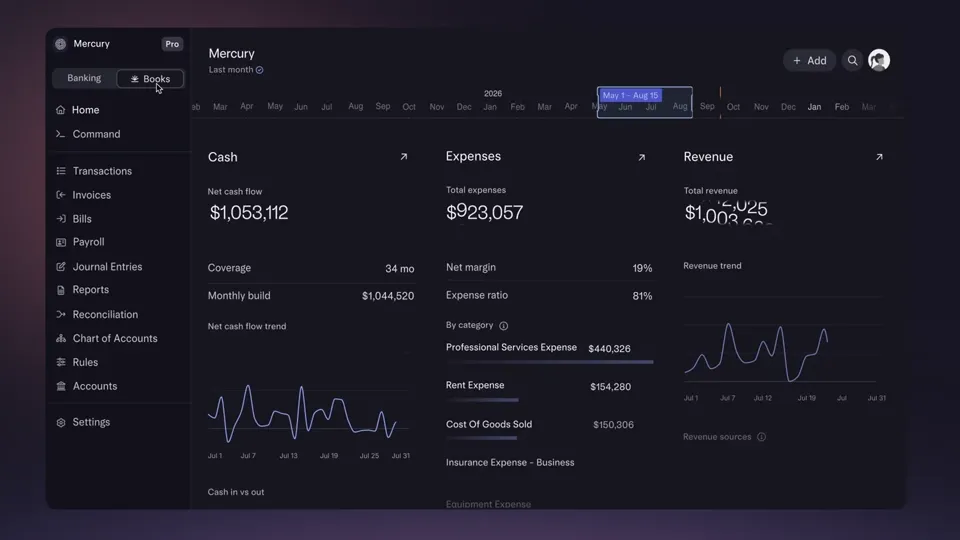The image size is (960, 540).
Task: Click the Chart of Accounts icon
Action: click(x=61, y=338)
